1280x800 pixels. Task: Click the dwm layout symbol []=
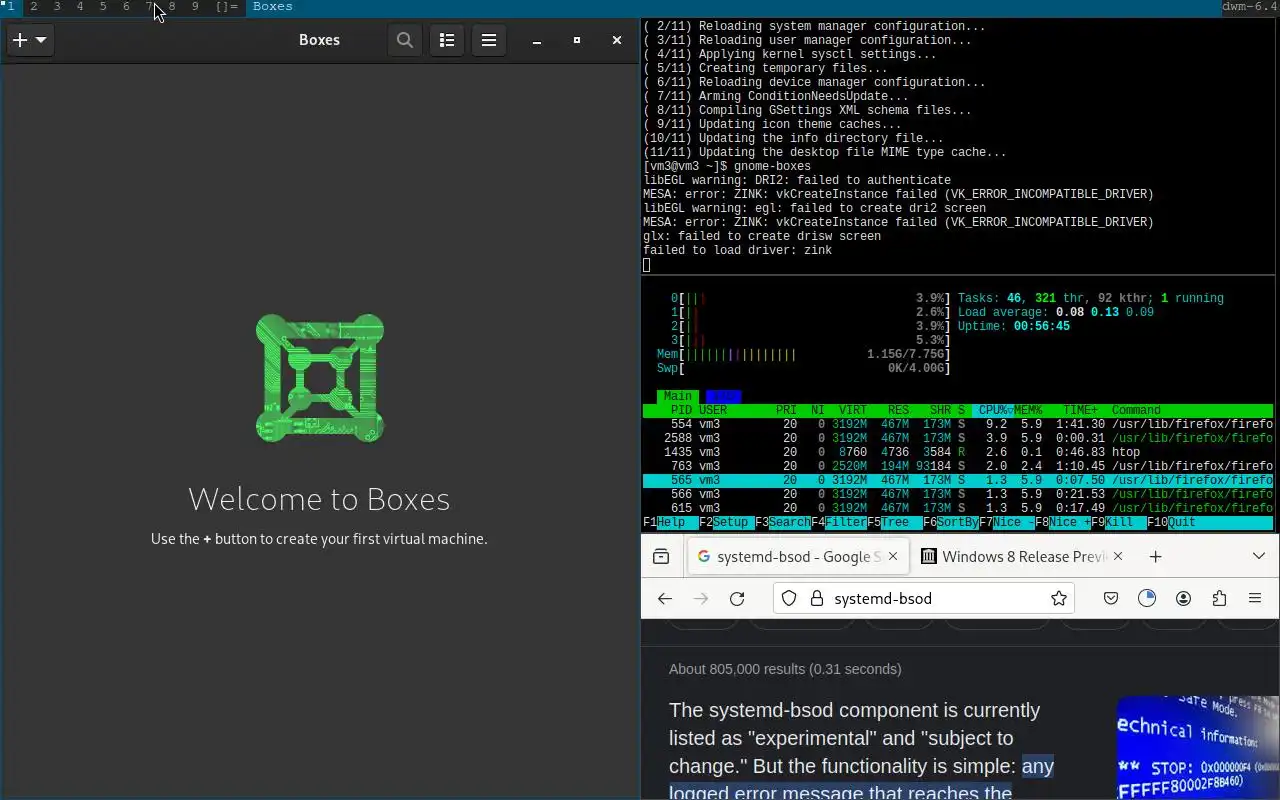(227, 7)
